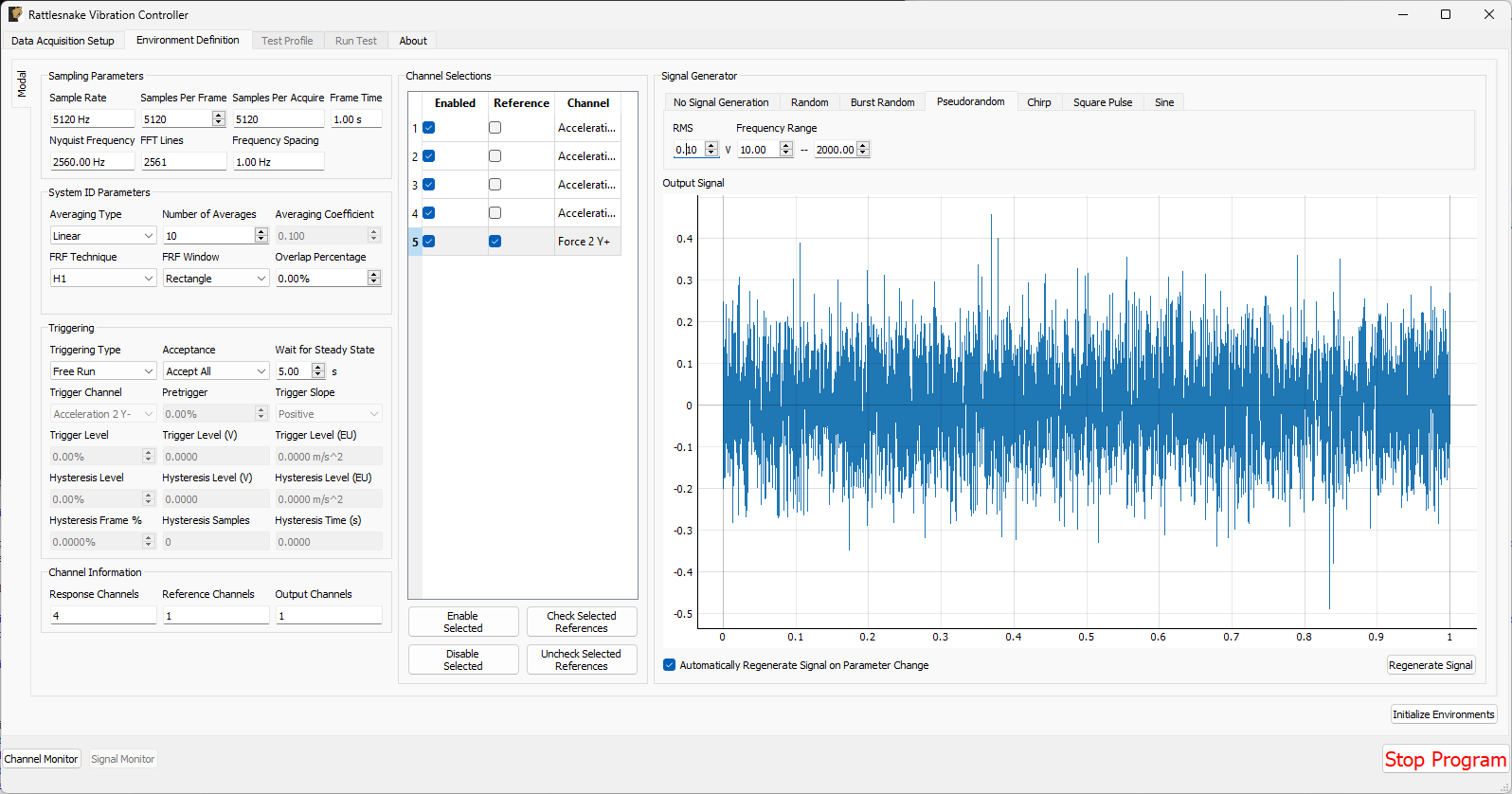The height and width of the screenshot is (794, 1512).
Task: Click the Nyquist Frequency field
Action: tap(92, 162)
